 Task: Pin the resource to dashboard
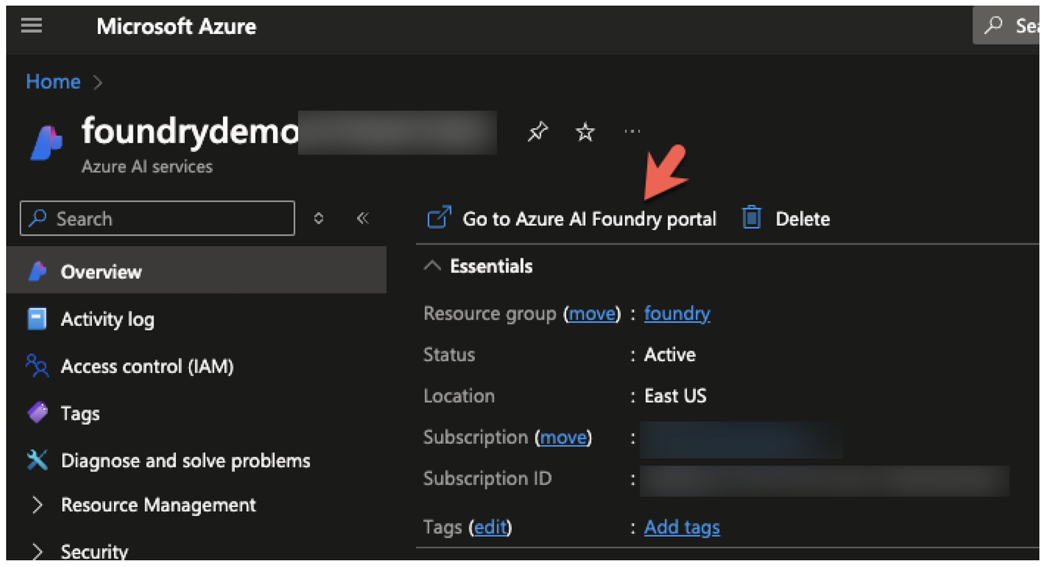pos(537,131)
